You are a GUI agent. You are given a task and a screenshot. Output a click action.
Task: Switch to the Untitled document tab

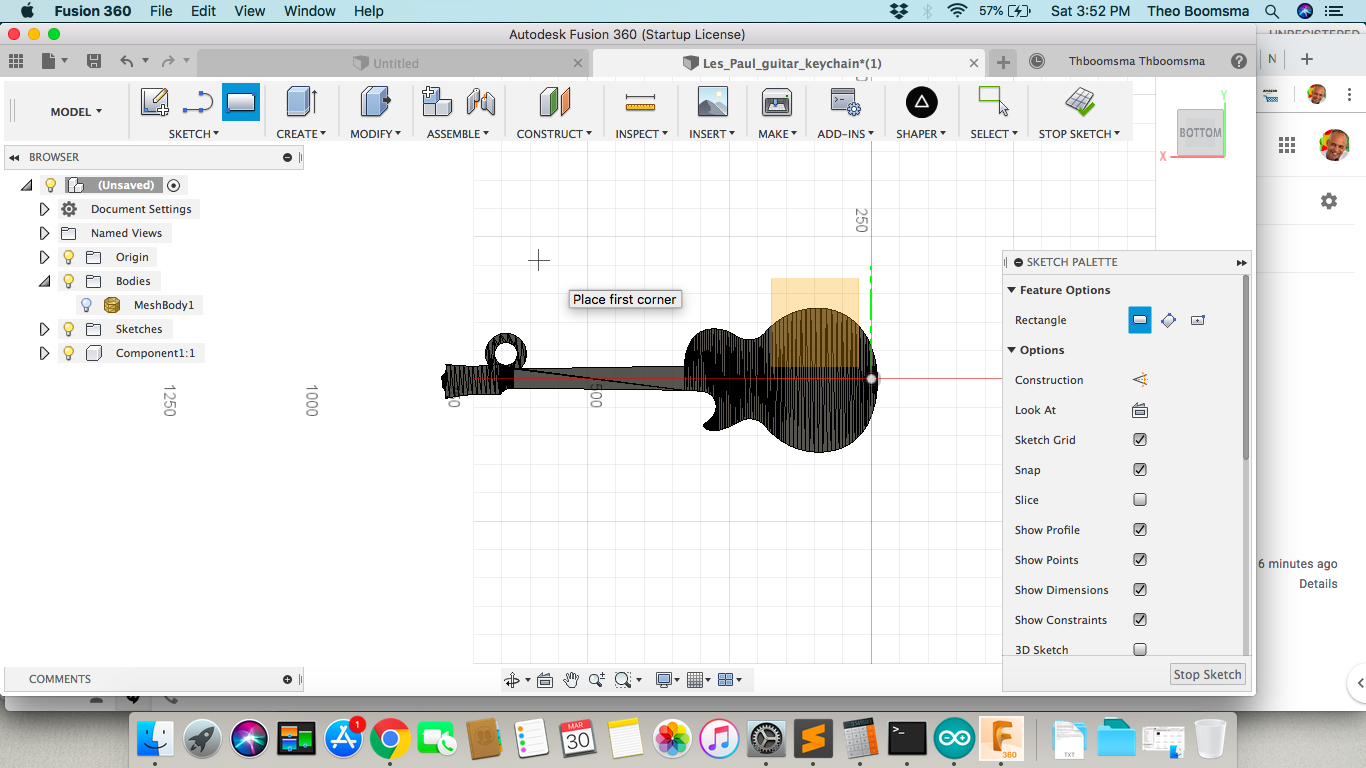click(x=394, y=63)
